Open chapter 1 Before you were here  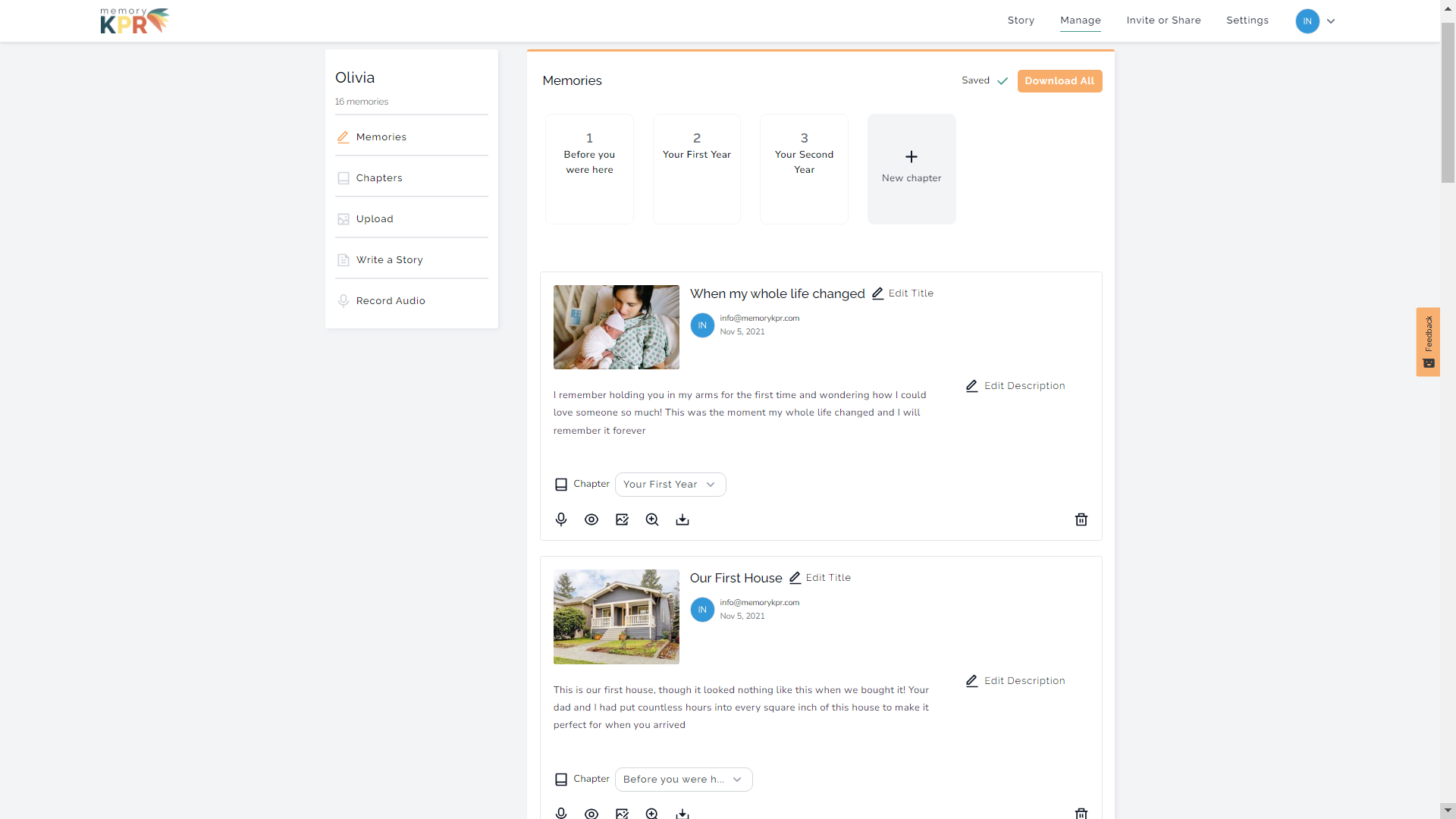(589, 169)
